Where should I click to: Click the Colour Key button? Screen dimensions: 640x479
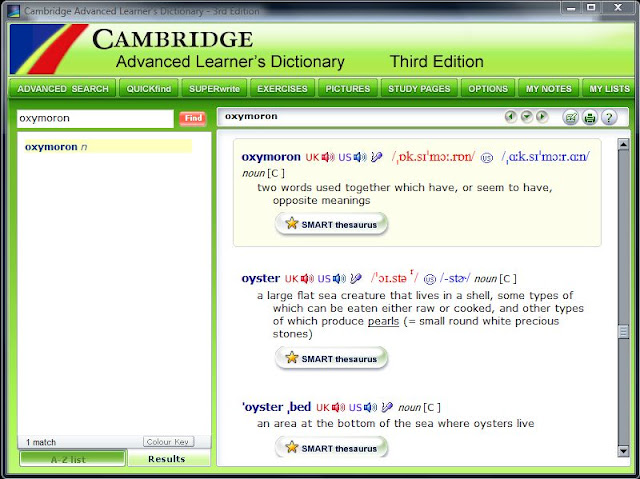(168, 442)
